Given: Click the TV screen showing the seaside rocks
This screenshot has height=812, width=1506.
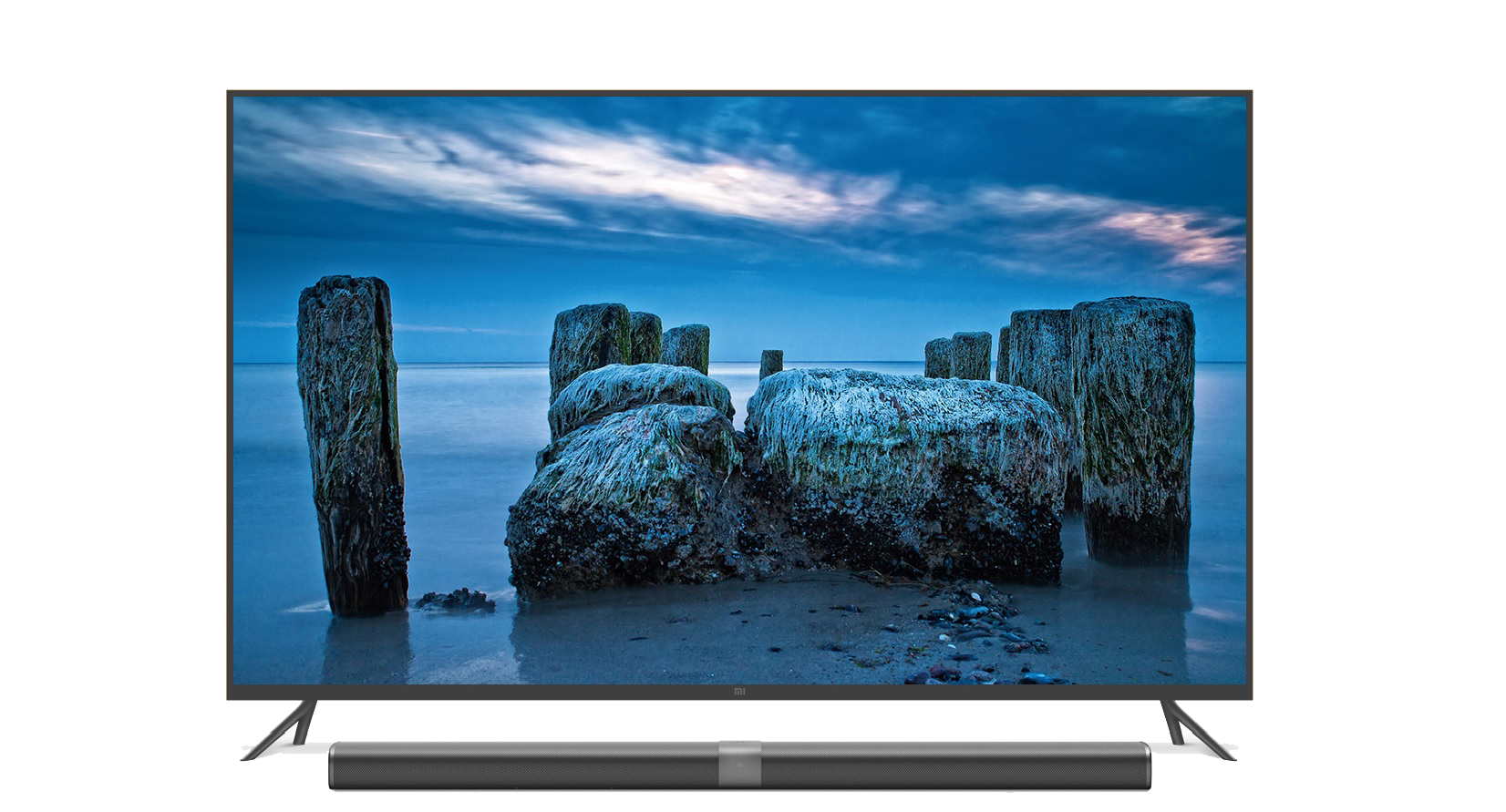Looking at the screenshot, I should [739, 390].
